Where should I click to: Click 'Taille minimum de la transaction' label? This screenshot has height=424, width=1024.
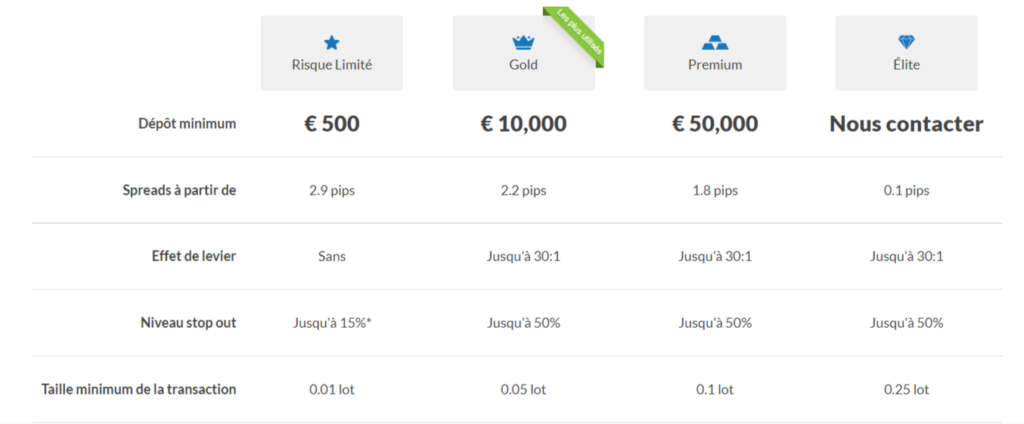[138, 389]
